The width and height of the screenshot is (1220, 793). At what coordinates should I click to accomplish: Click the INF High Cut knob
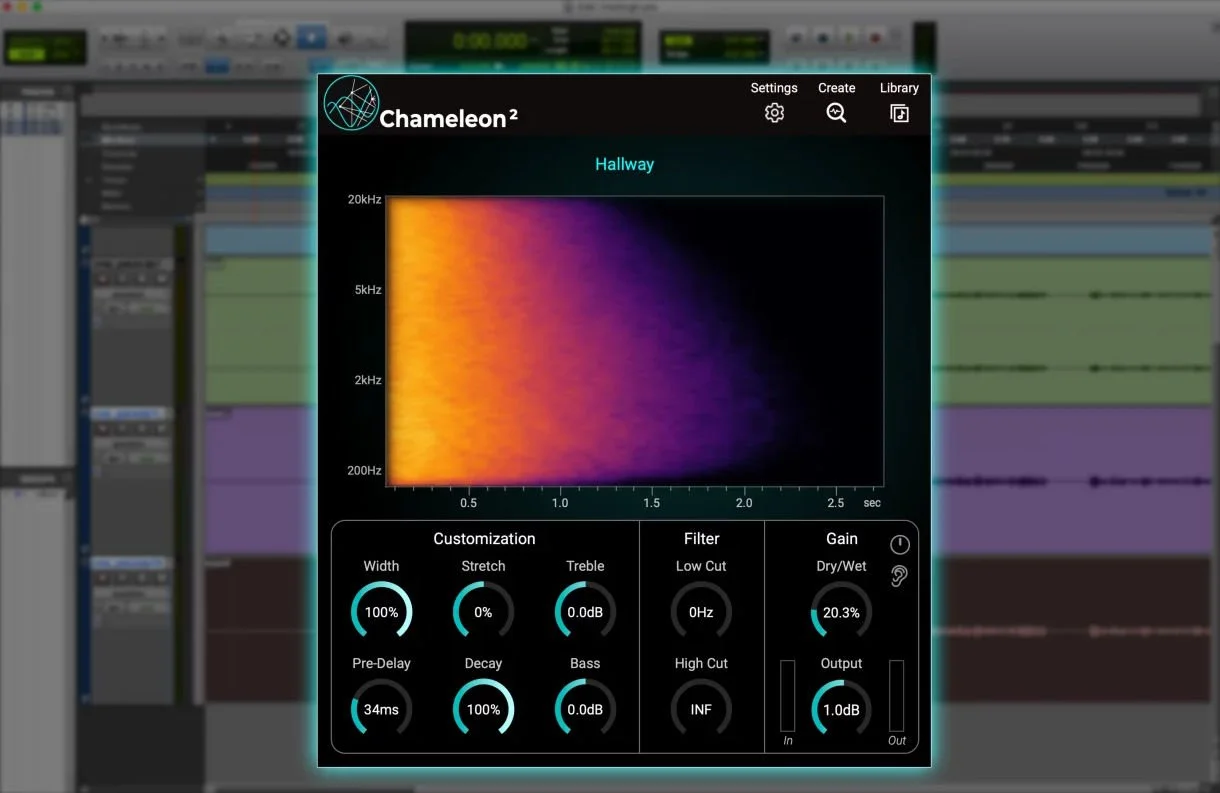pos(701,709)
